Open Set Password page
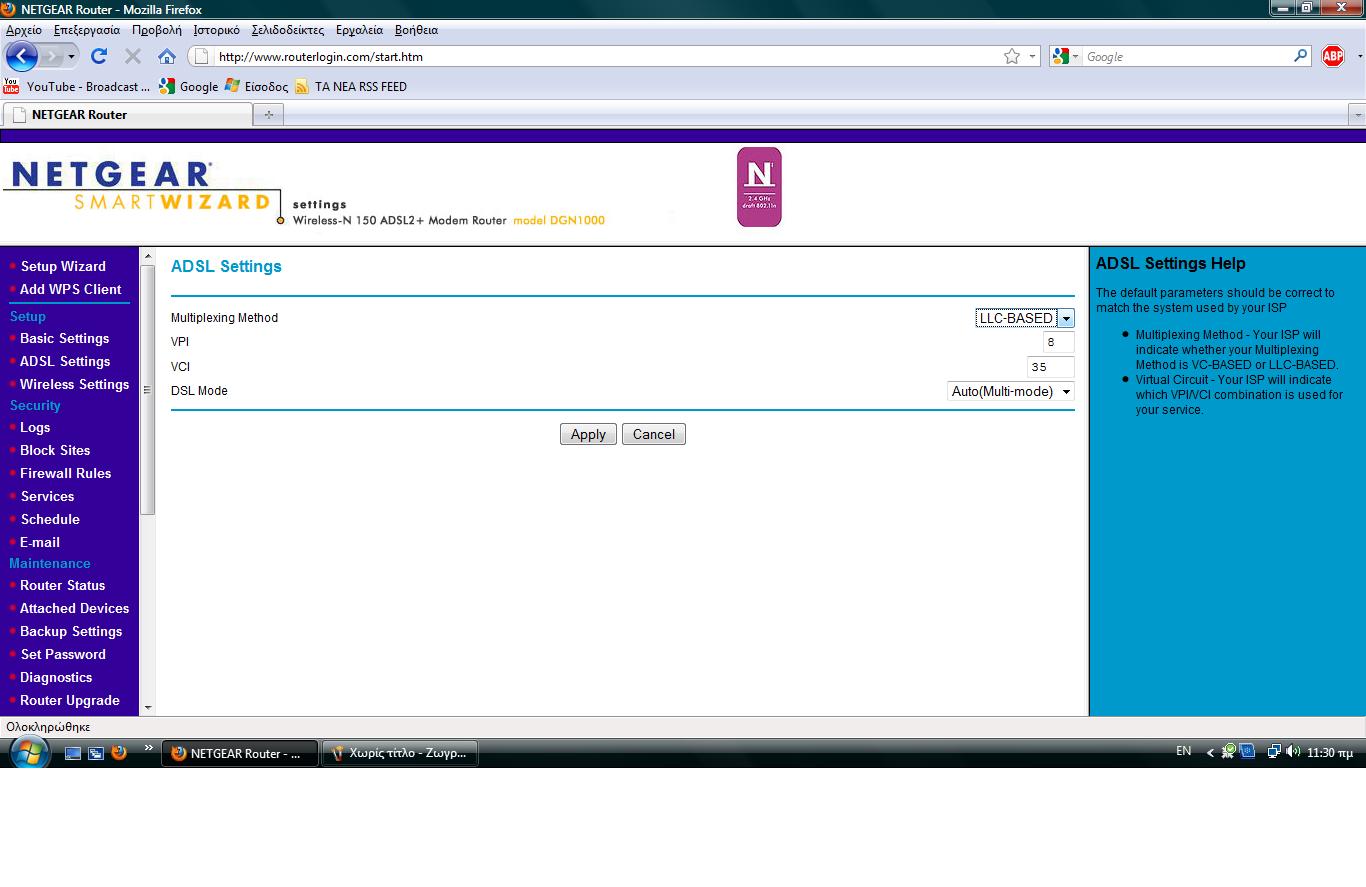 pyautogui.click(x=63, y=654)
